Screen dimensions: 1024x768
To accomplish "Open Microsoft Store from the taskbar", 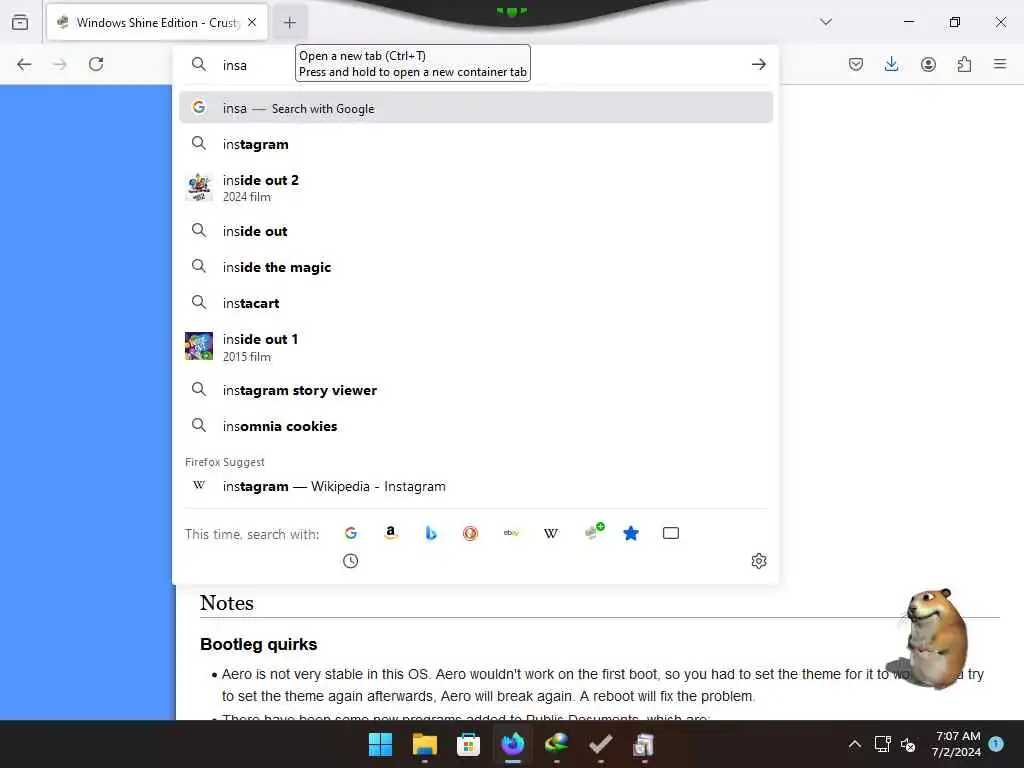I will [468, 744].
